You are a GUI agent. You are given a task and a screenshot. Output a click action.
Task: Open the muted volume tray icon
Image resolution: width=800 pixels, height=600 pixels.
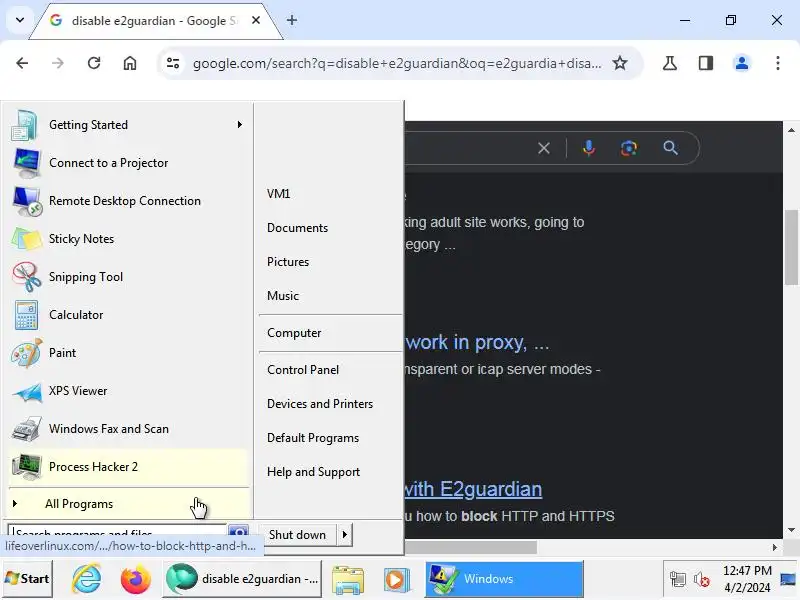coord(702,579)
